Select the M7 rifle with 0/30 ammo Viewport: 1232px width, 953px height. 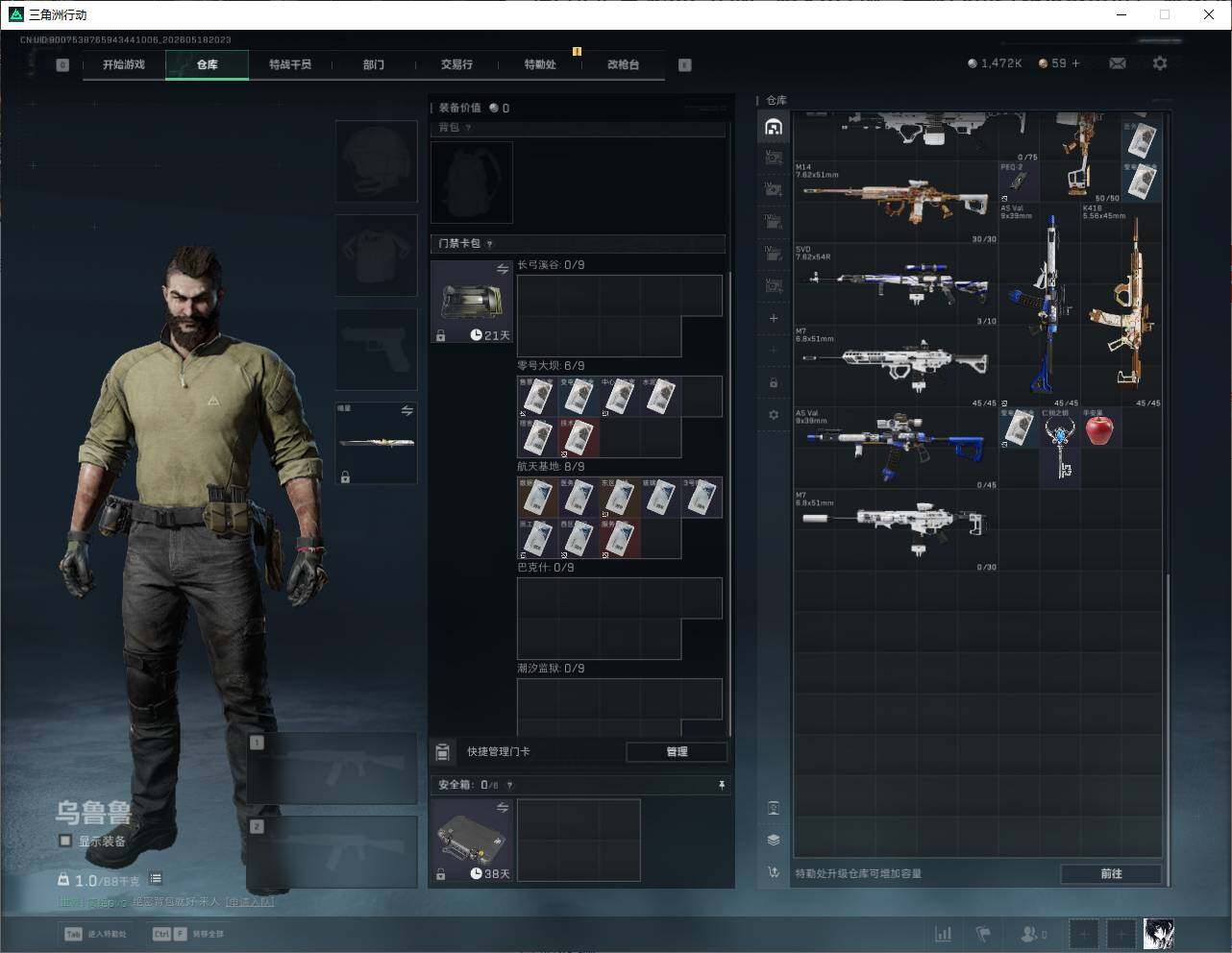tap(896, 530)
